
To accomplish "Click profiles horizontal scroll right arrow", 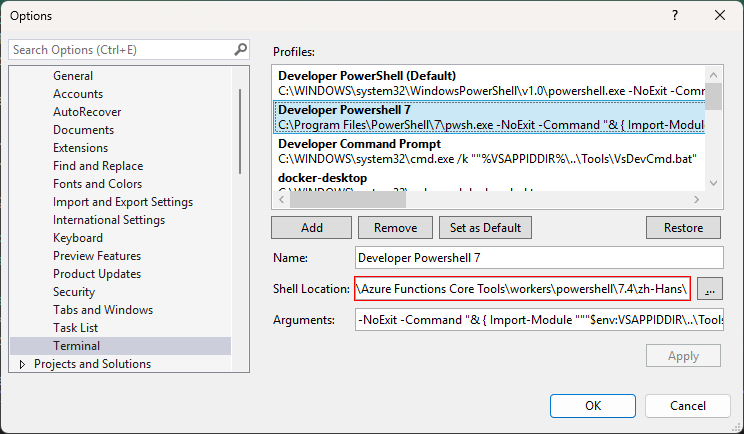I will [697, 200].
